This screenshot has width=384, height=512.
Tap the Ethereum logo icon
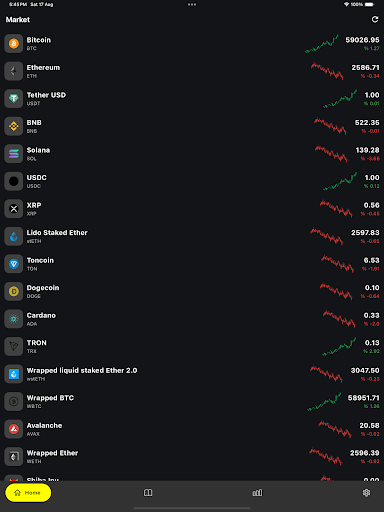(x=14, y=71)
